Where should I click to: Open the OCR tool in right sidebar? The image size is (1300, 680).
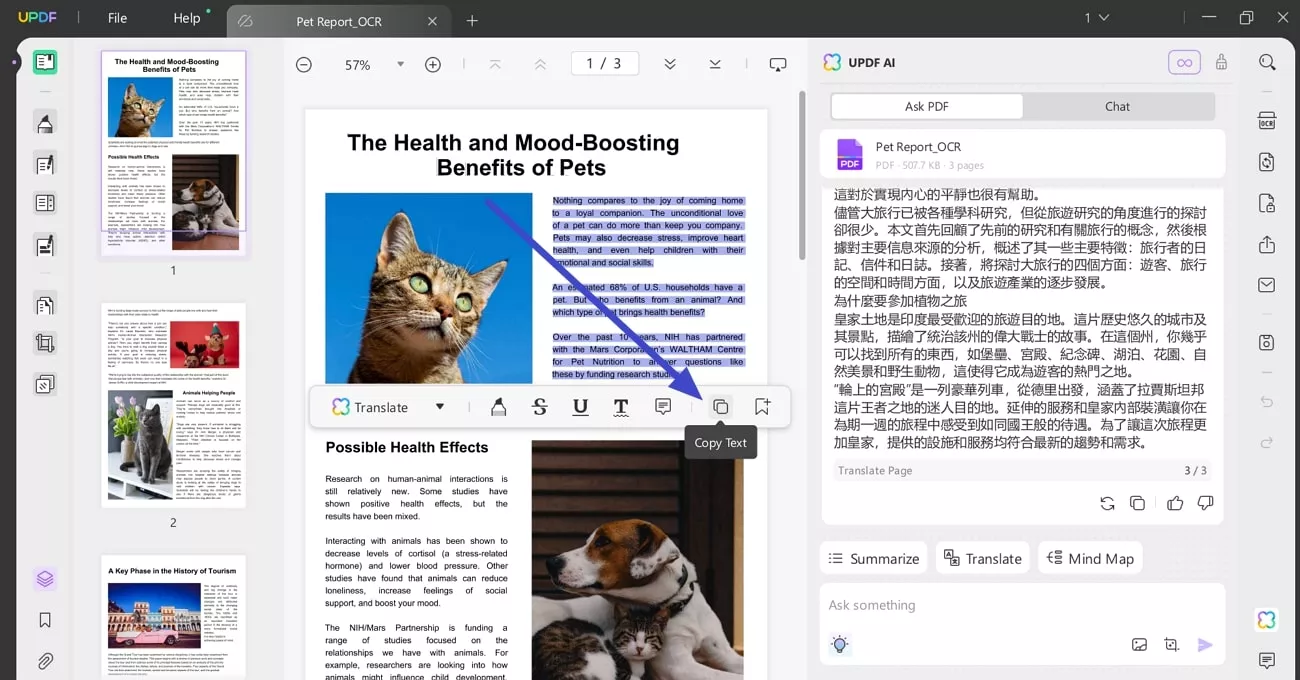tap(1267, 121)
